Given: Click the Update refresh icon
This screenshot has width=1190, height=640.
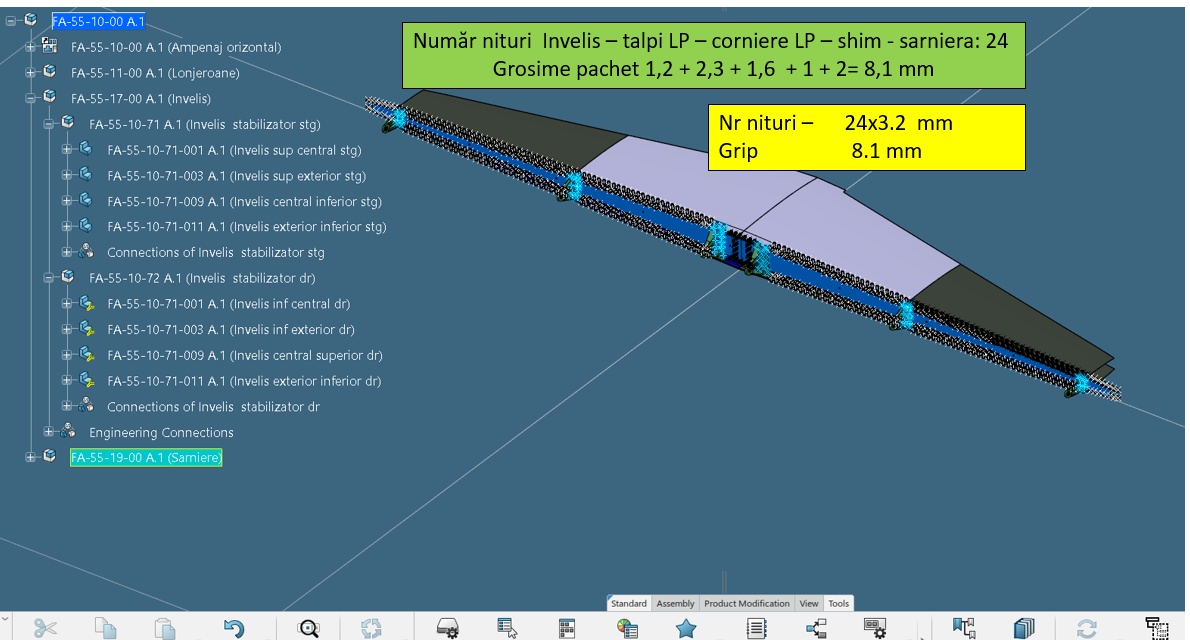Looking at the screenshot, I should [1086, 628].
